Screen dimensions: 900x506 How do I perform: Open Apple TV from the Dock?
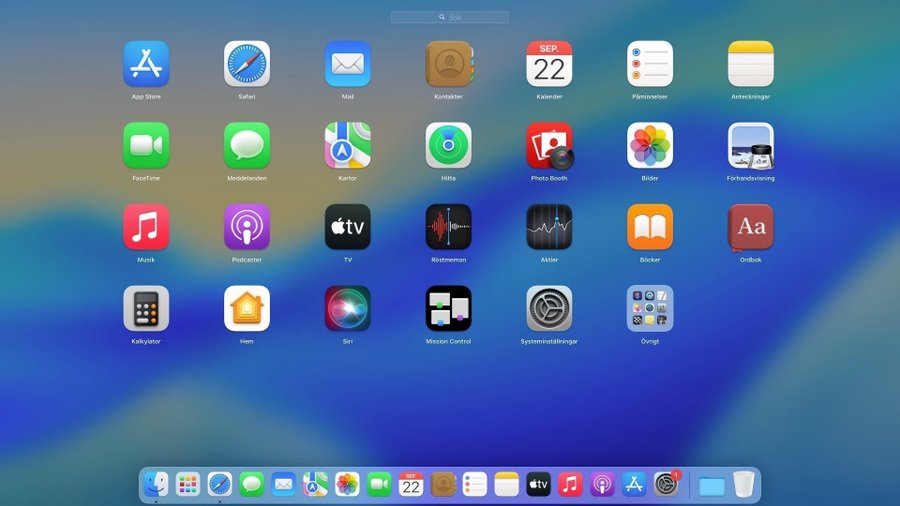click(538, 485)
